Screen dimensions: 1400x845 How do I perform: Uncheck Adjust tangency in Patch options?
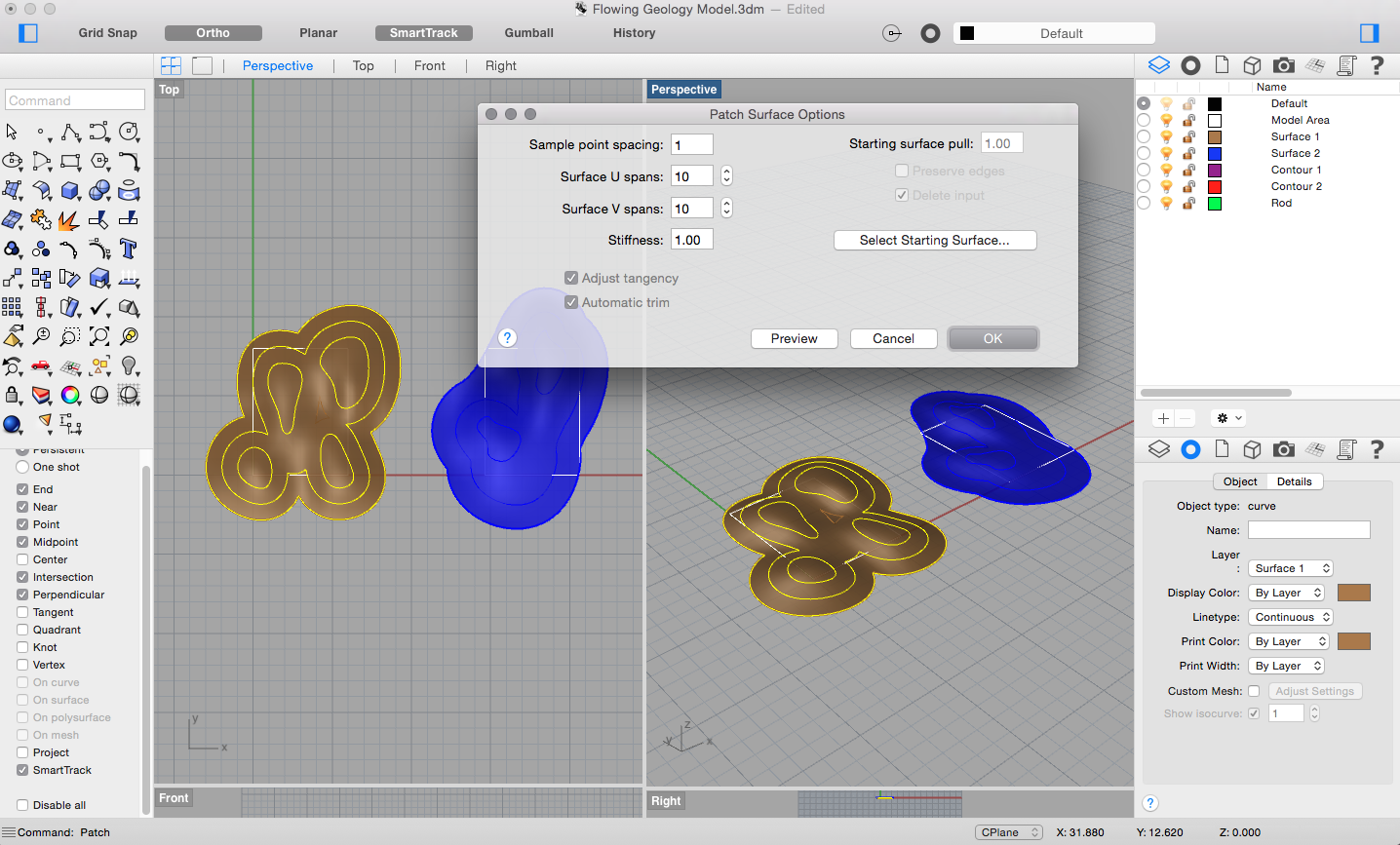click(x=571, y=278)
